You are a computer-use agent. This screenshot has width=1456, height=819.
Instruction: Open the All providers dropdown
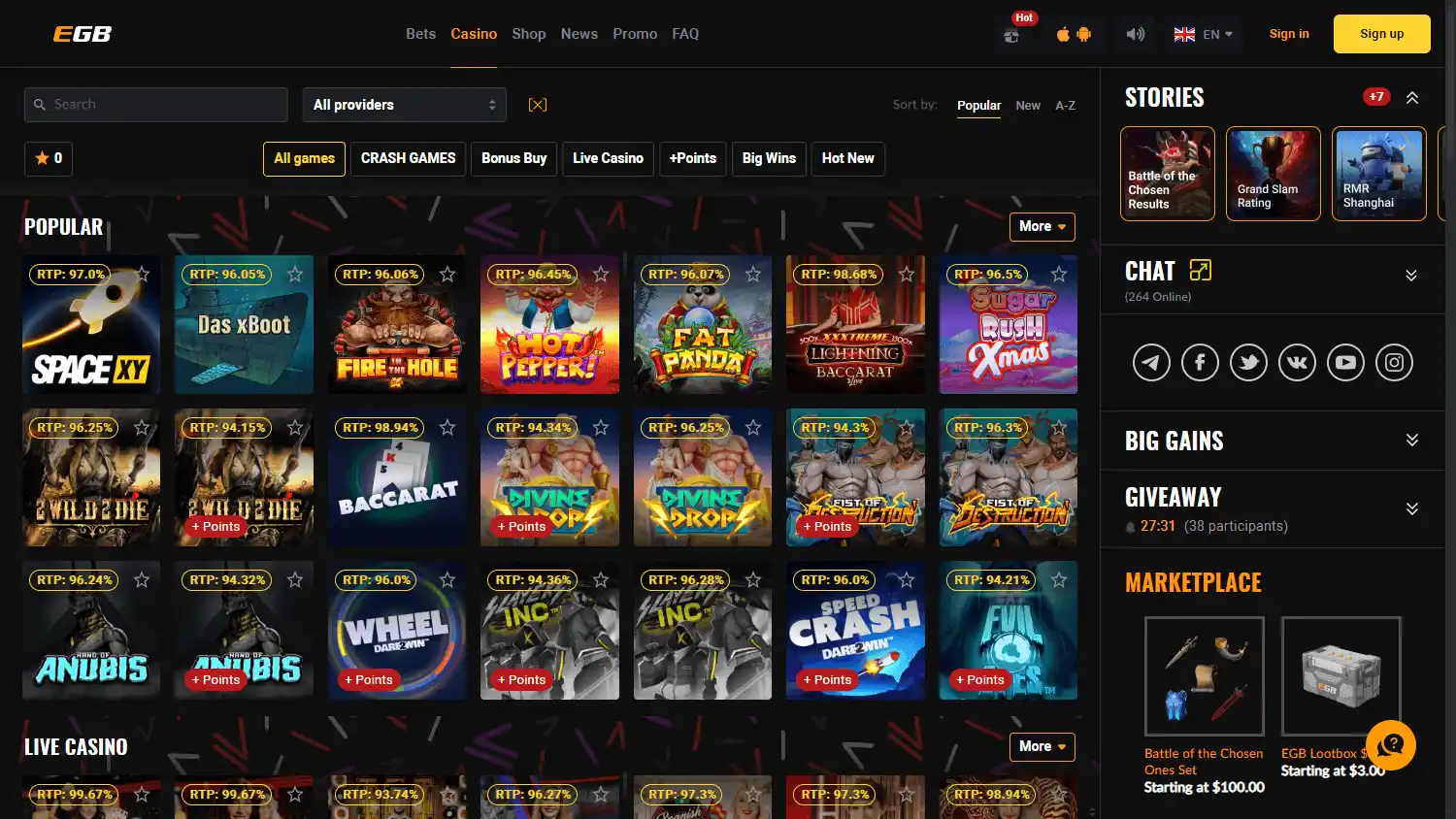405,105
